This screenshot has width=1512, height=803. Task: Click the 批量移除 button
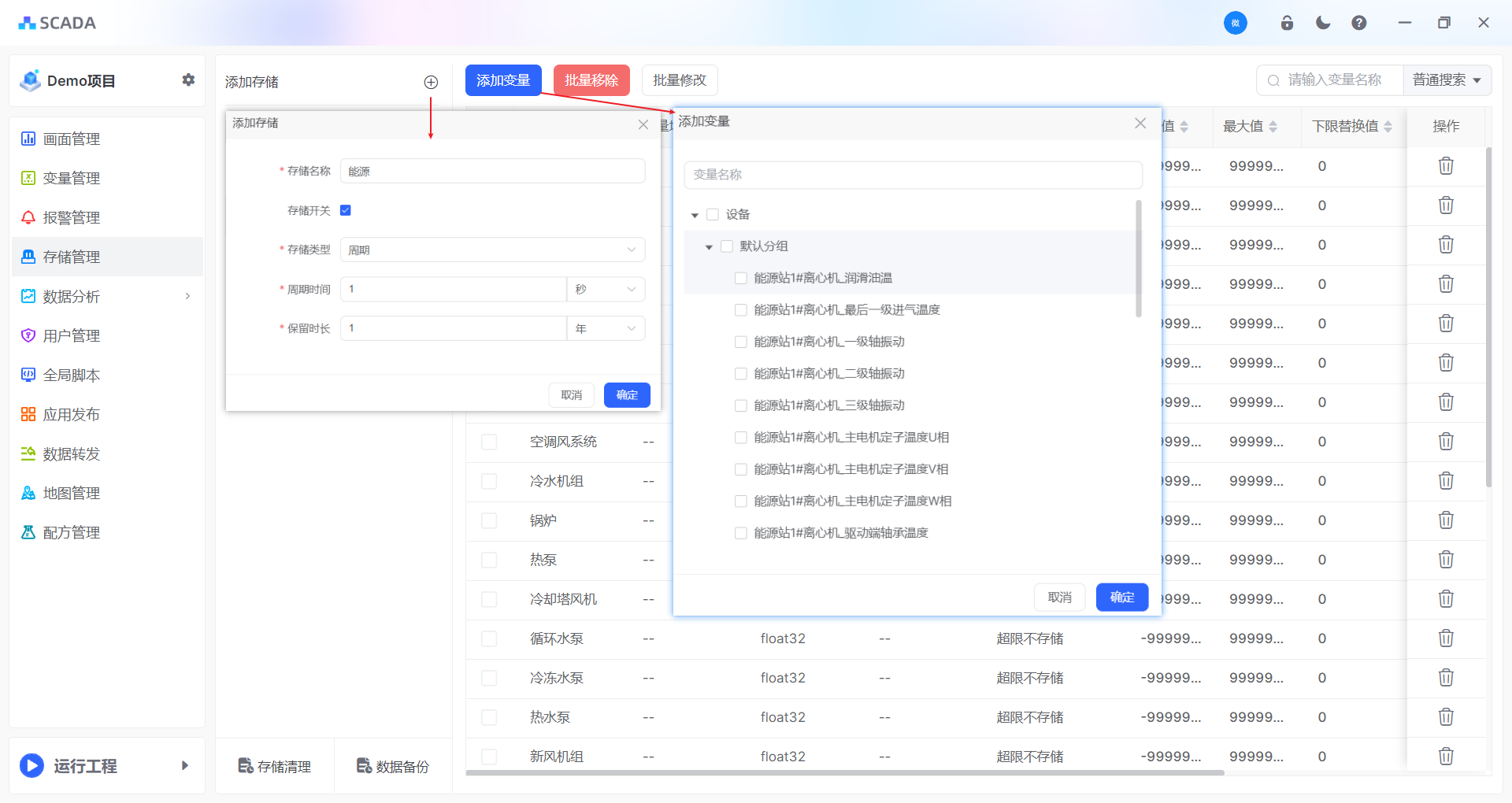[x=591, y=80]
